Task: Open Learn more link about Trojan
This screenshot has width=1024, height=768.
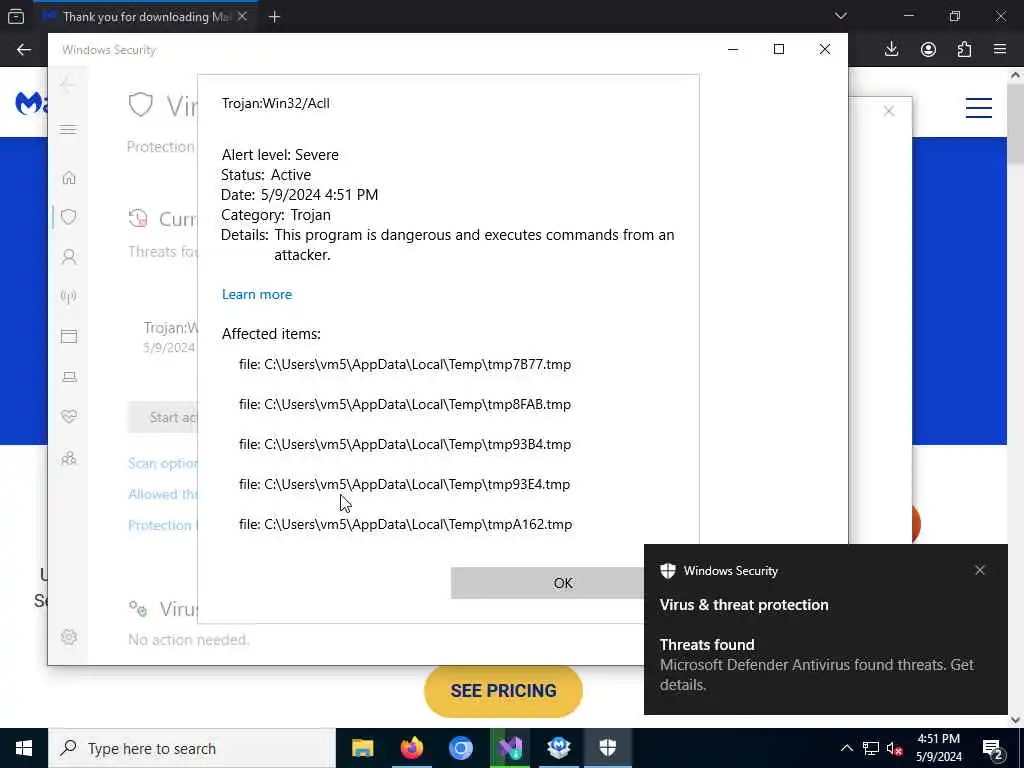Action: click(x=257, y=295)
